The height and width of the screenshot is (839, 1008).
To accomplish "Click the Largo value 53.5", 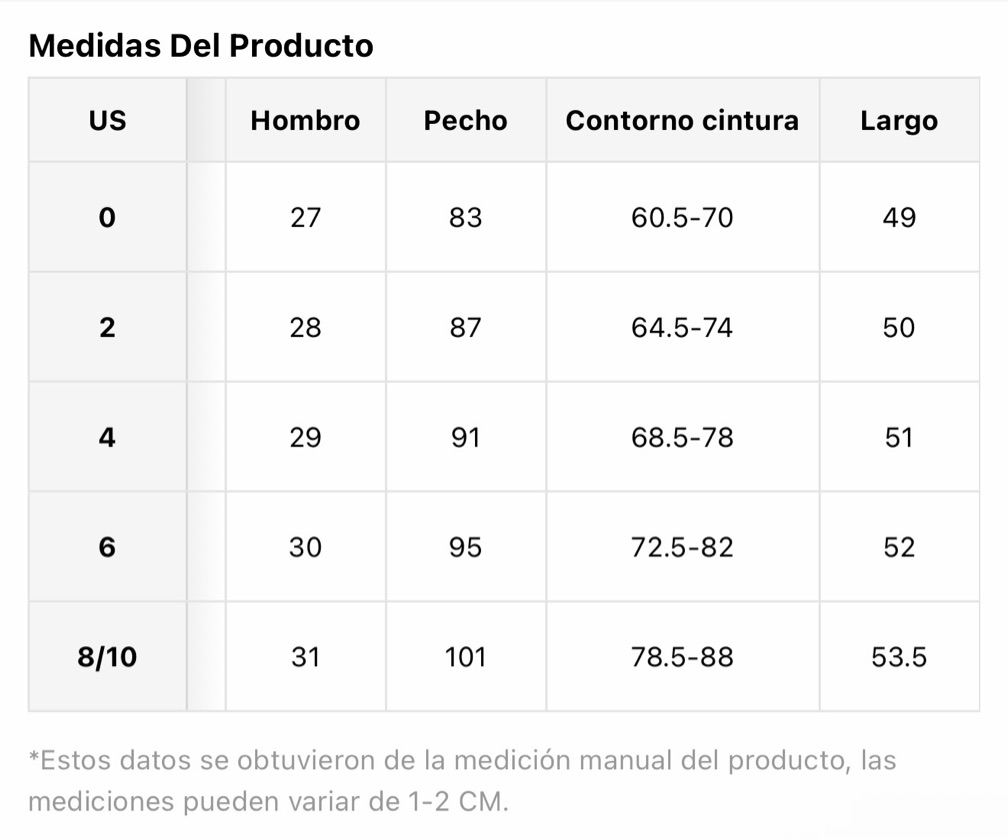I will [x=899, y=657].
